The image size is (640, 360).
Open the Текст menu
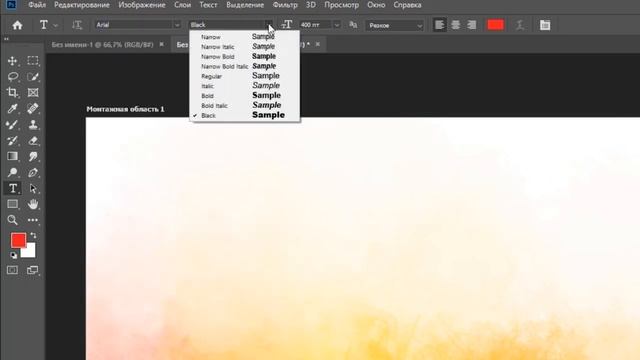point(208,5)
